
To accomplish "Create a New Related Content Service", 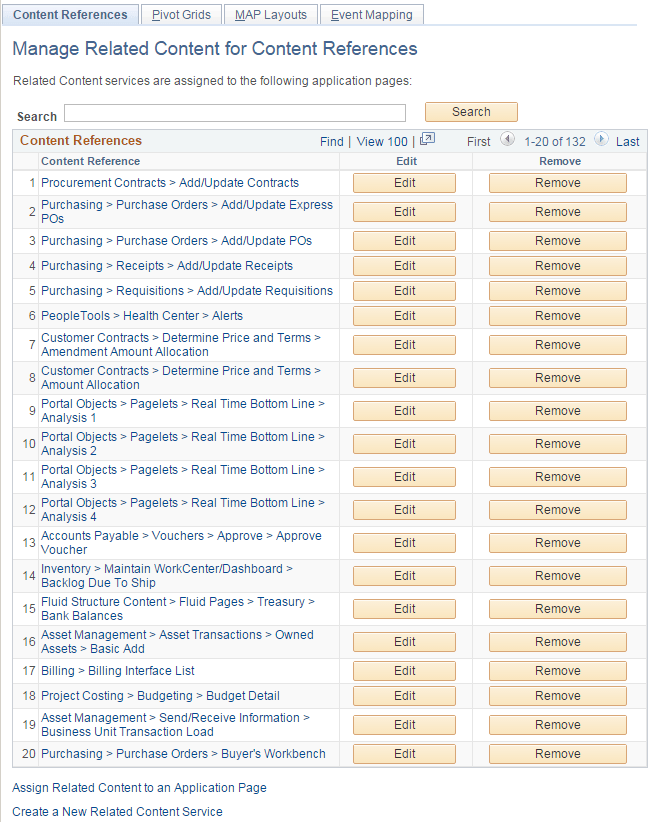I will click(117, 812).
